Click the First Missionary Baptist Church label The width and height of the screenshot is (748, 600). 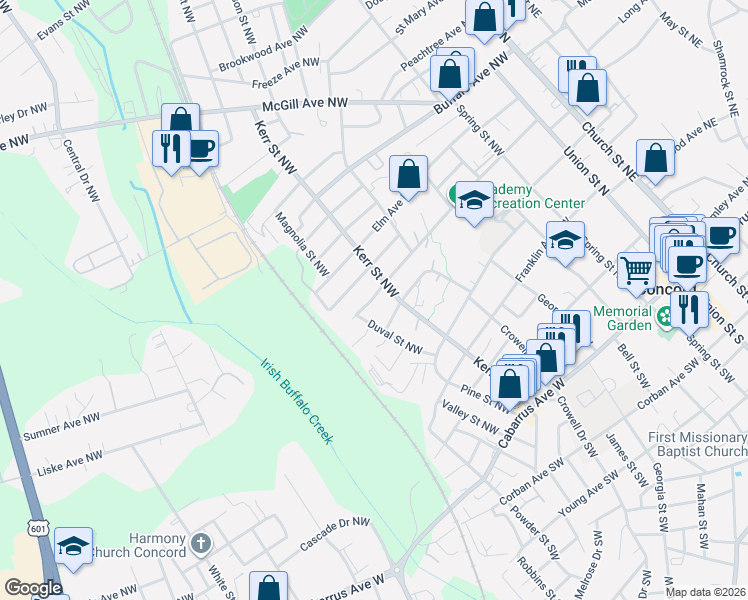(697, 444)
